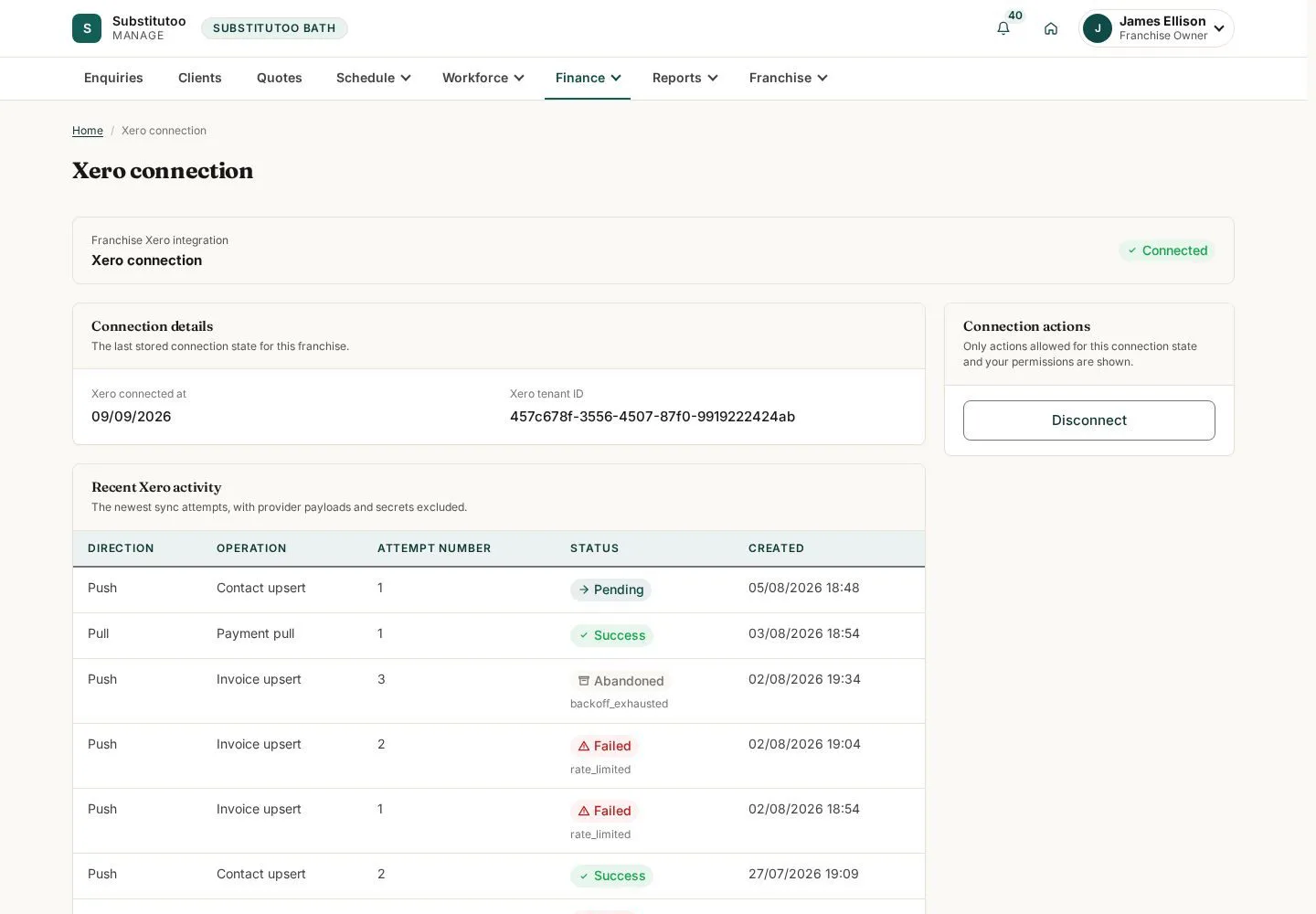The width and height of the screenshot is (1316, 914).
Task: Click the Attempt Number column header
Action: point(434,548)
